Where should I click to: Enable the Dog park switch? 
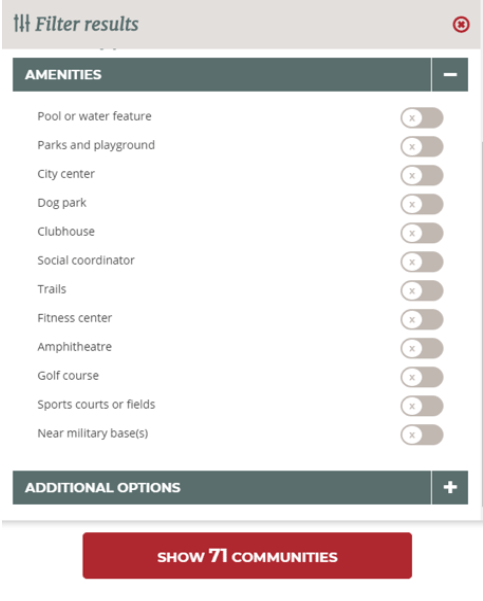422,204
